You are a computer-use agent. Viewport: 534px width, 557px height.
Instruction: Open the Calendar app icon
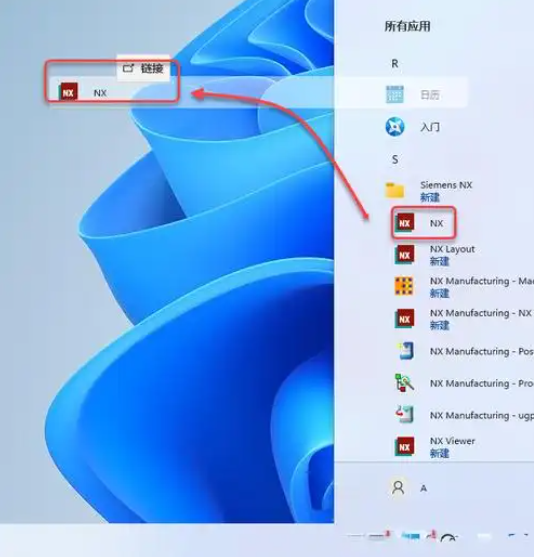coord(395,94)
